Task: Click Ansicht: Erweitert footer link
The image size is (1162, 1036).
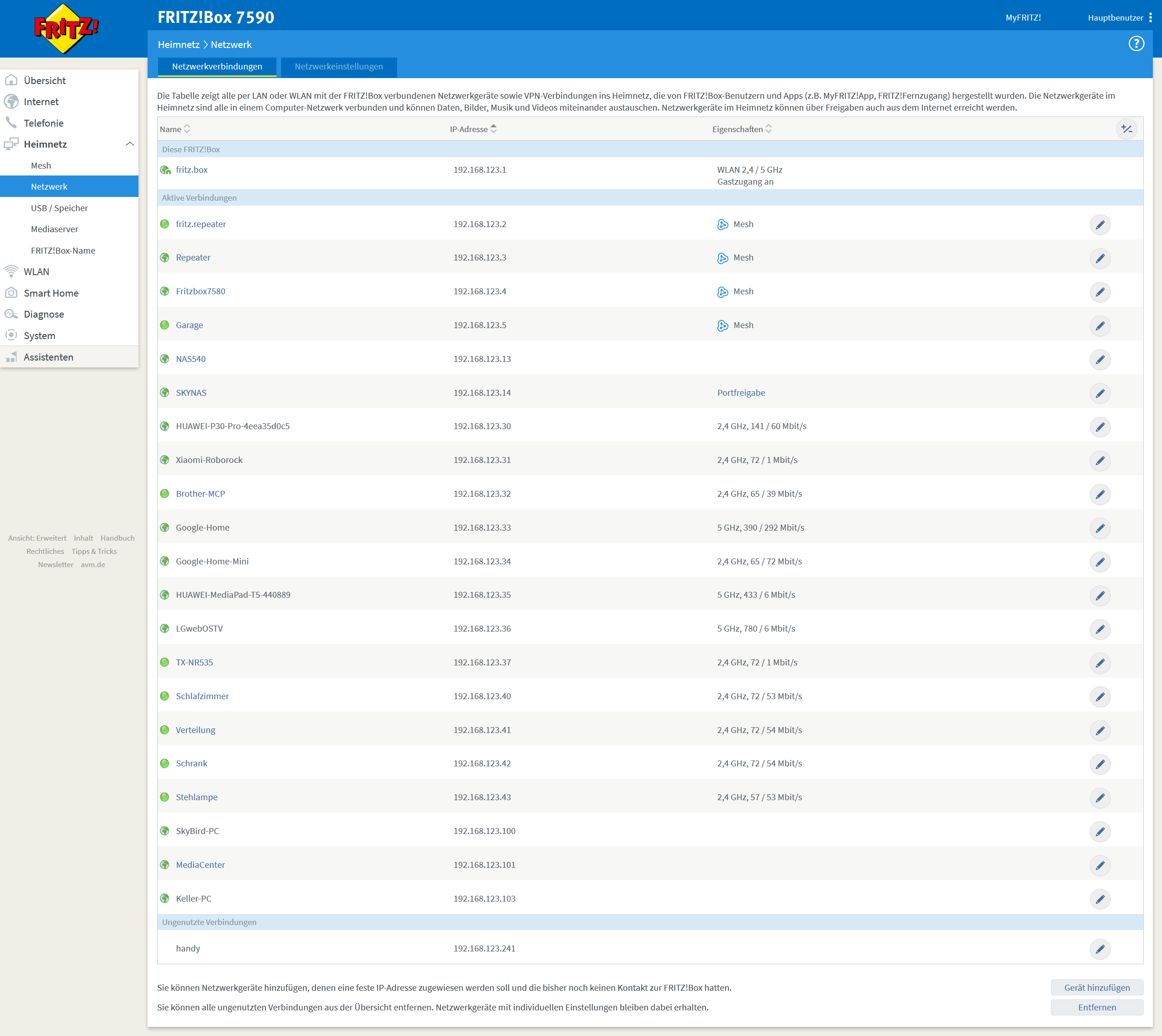Action: [x=37, y=538]
